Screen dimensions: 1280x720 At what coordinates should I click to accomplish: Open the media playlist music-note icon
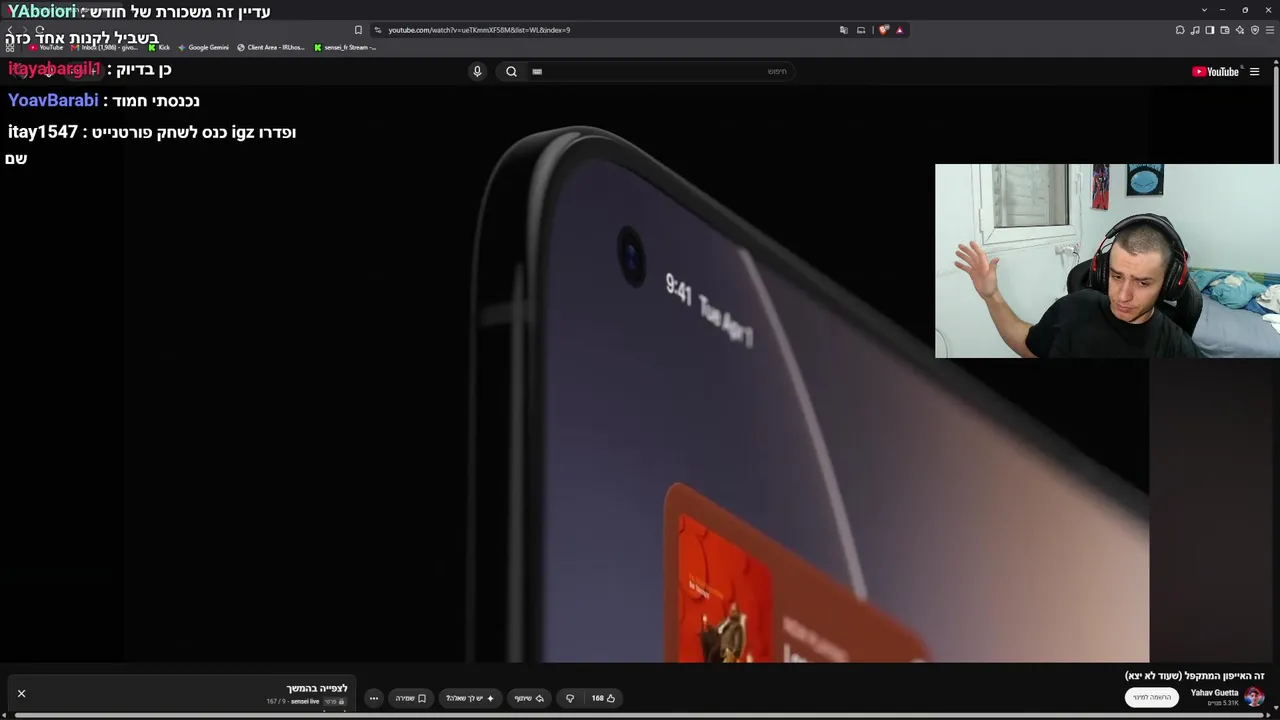pyautogui.click(x=1195, y=30)
